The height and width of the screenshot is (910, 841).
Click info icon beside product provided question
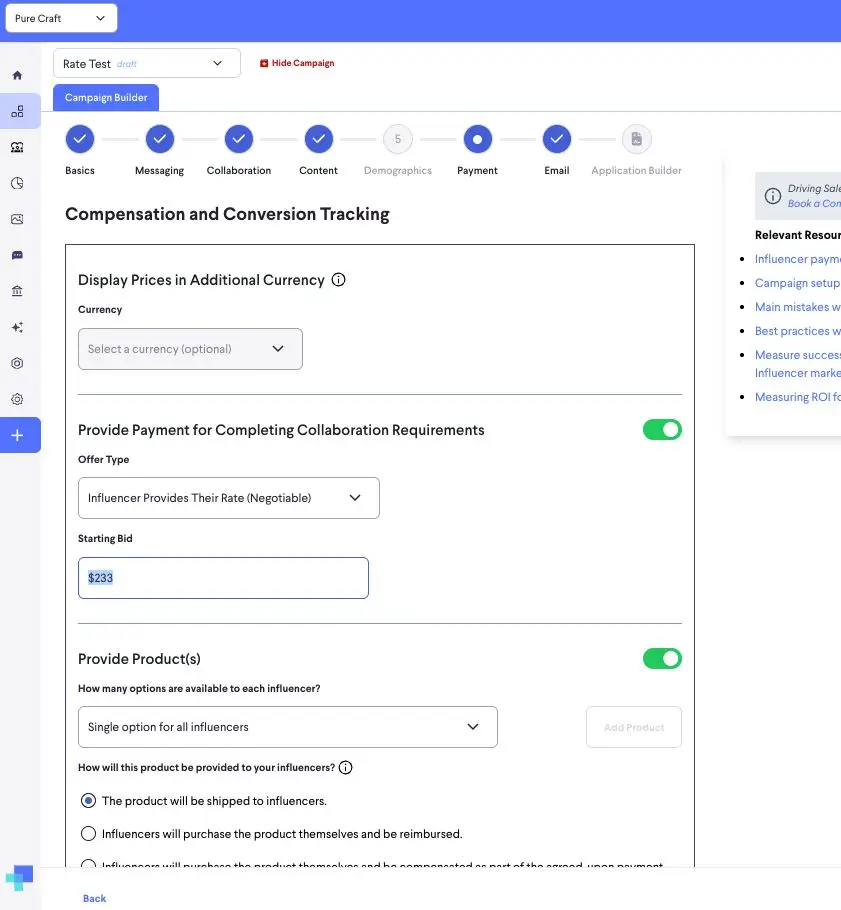(345, 768)
